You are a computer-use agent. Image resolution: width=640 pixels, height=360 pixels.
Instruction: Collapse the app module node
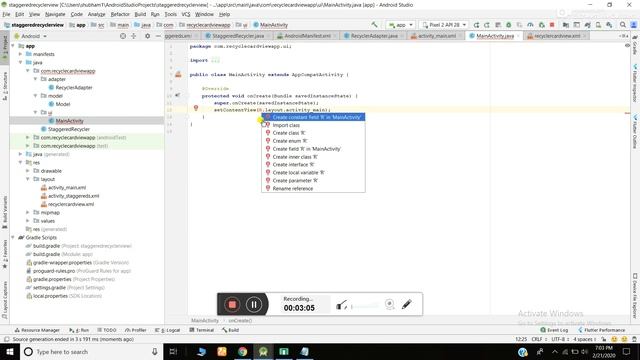[x=13, y=46]
